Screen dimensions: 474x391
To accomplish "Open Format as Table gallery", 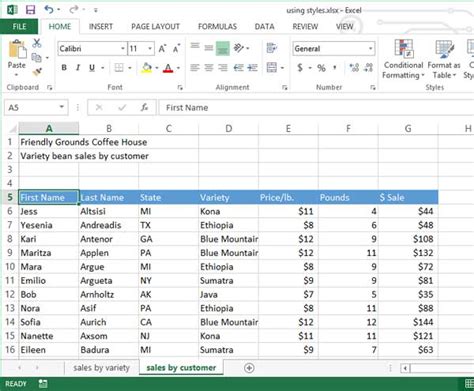I will (444, 59).
